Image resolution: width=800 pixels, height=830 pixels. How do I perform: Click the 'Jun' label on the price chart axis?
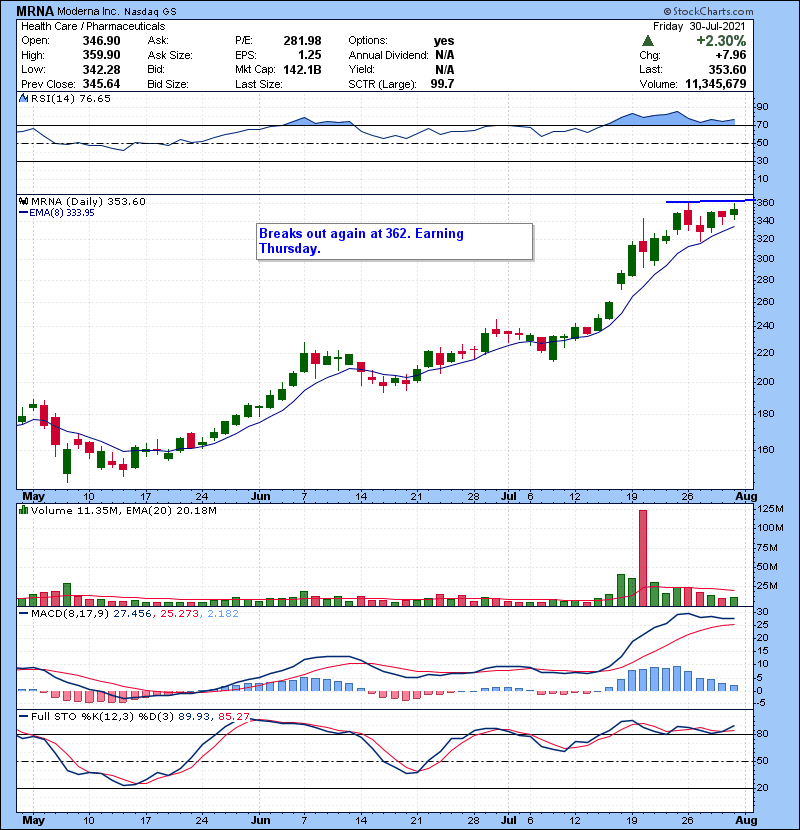(260, 497)
